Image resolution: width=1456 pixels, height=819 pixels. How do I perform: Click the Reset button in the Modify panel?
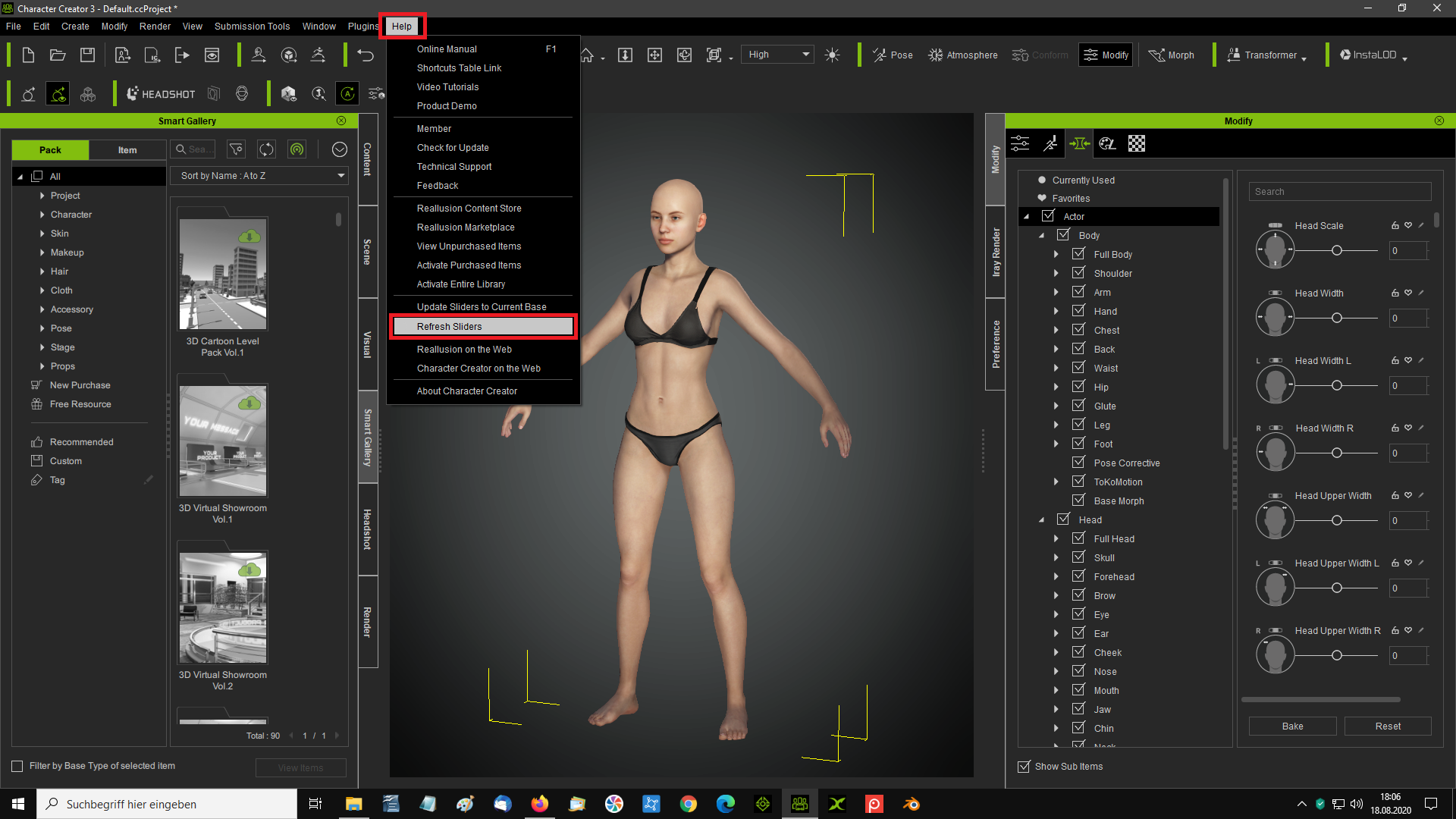point(1388,726)
